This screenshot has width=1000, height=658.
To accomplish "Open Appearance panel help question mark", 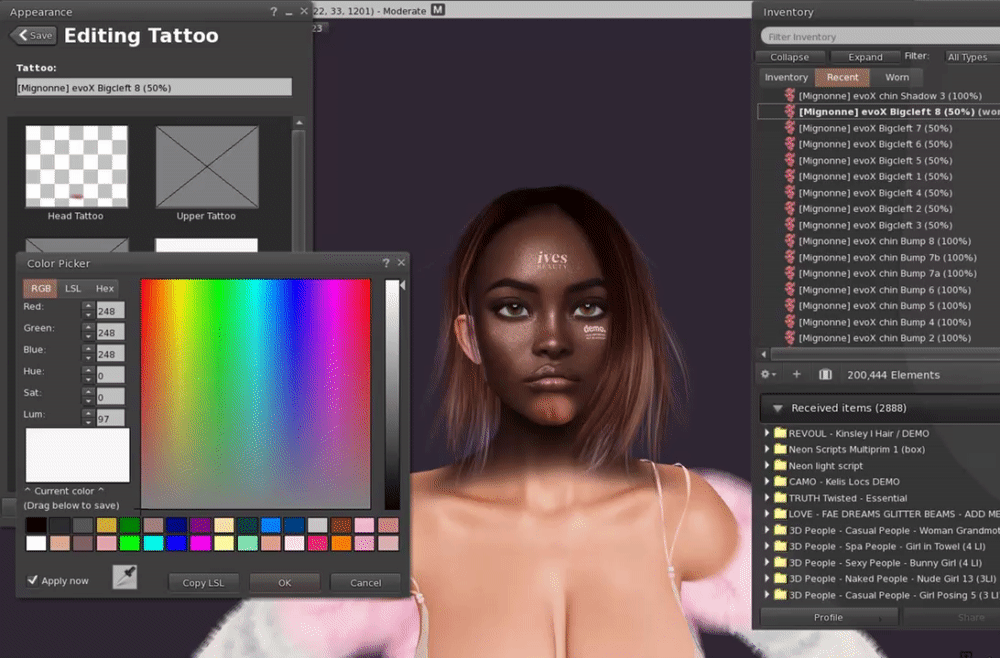I will pyautogui.click(x=274, y=11).
